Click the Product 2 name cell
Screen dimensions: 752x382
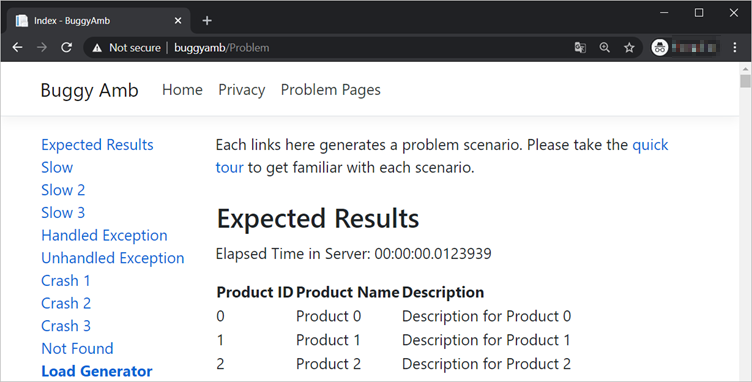pos(329,364)
